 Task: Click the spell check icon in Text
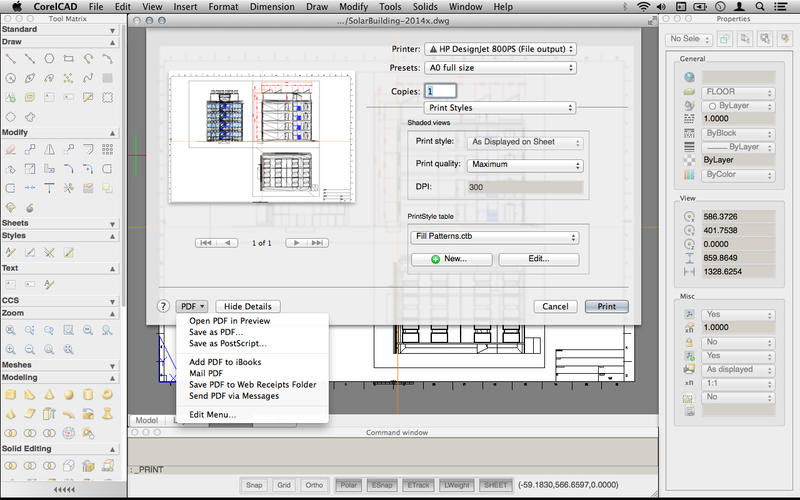[48, 285]
